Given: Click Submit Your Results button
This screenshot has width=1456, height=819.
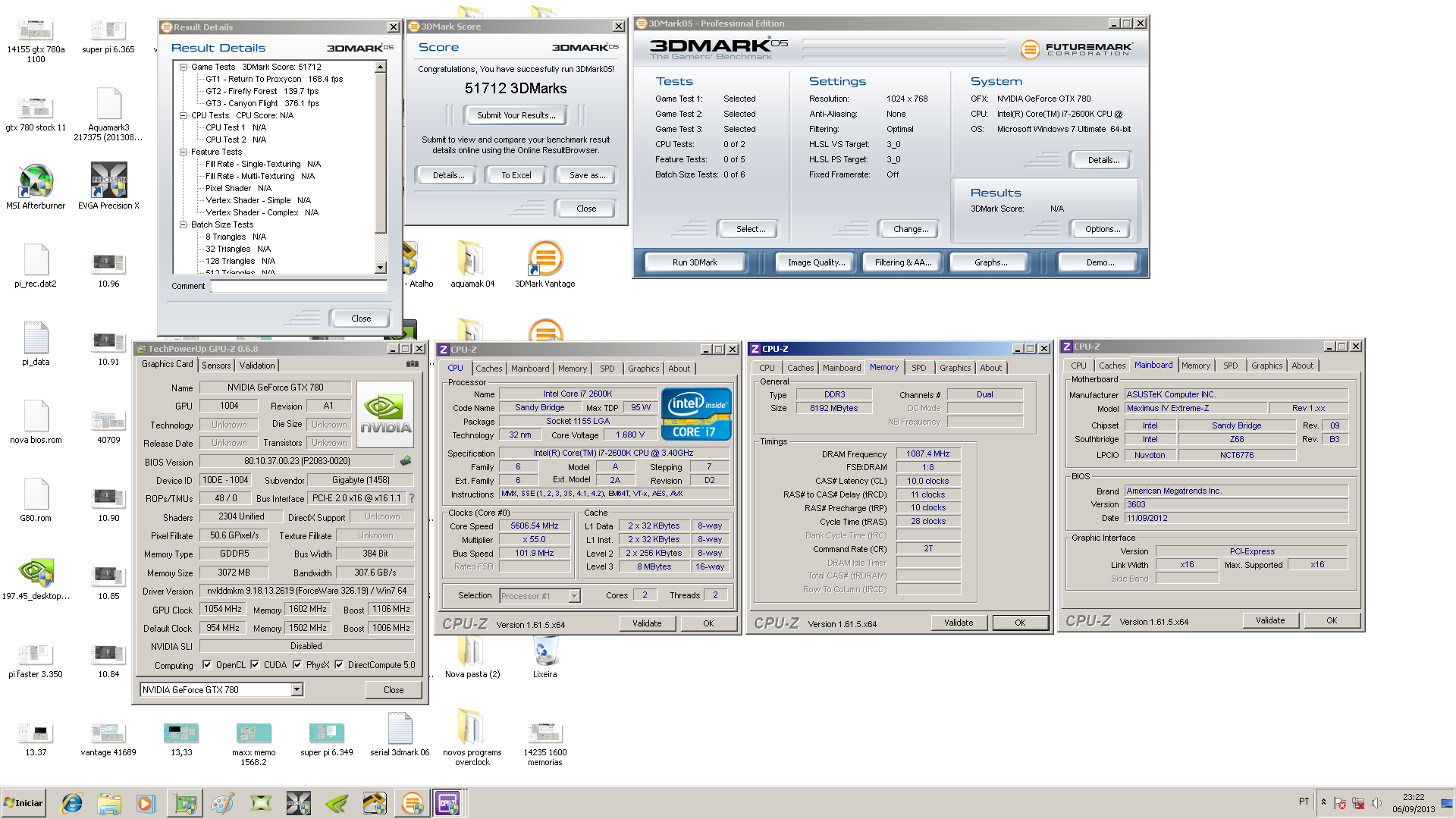Looking at the screenshot, I should 516,115.
